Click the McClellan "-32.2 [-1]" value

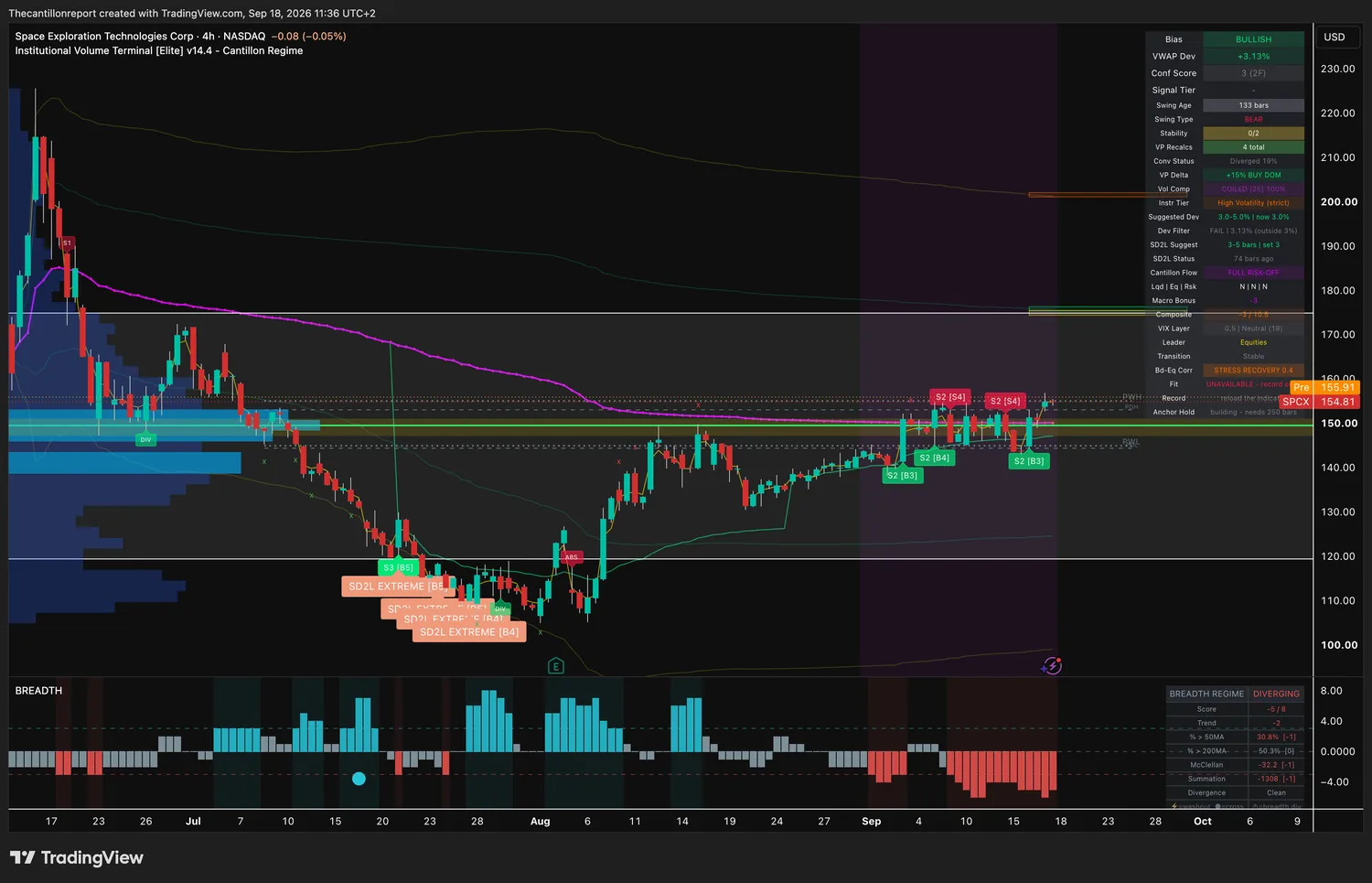(1276, 765)
